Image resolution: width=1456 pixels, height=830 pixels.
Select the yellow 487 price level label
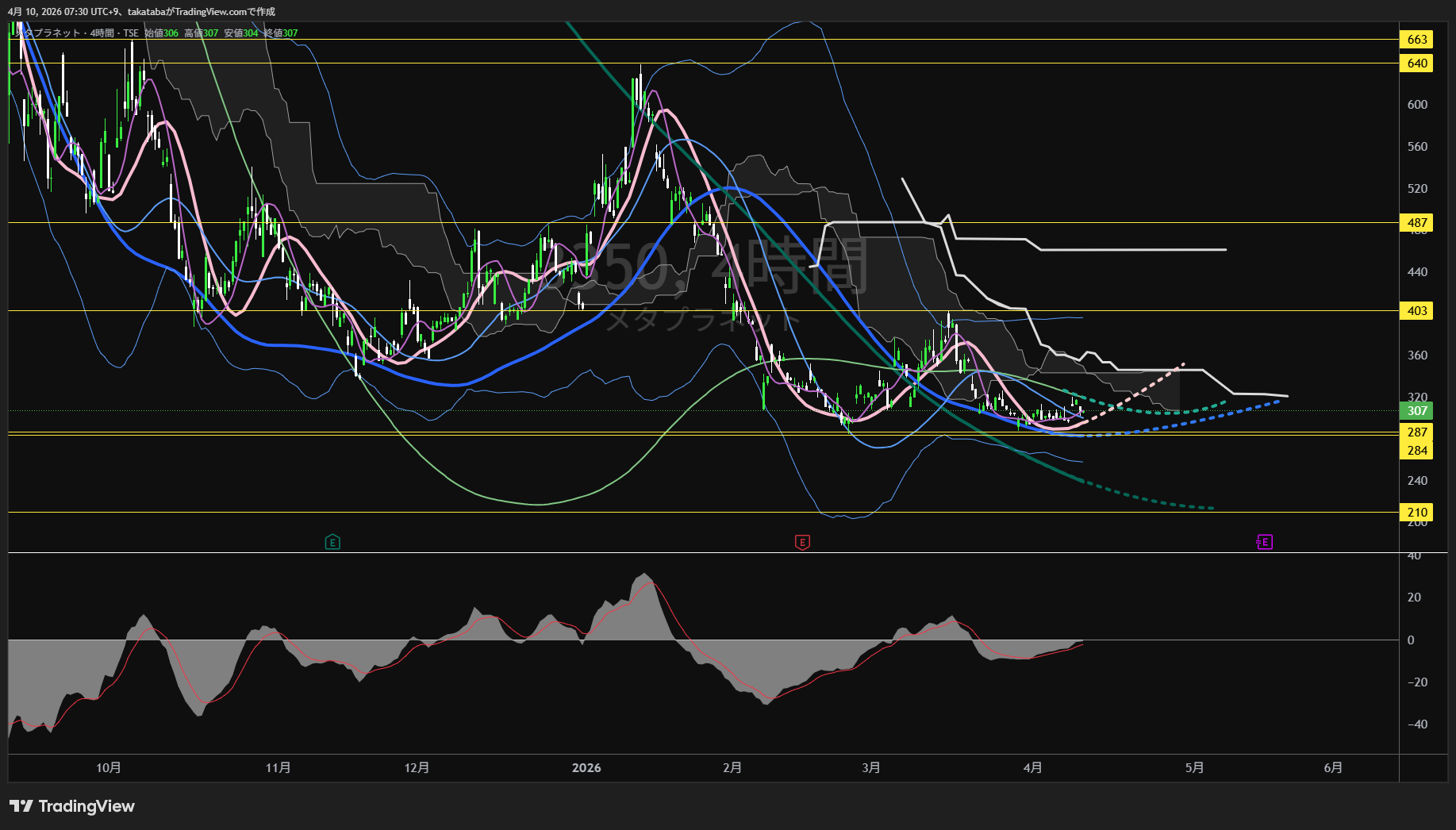(1417, 223)
